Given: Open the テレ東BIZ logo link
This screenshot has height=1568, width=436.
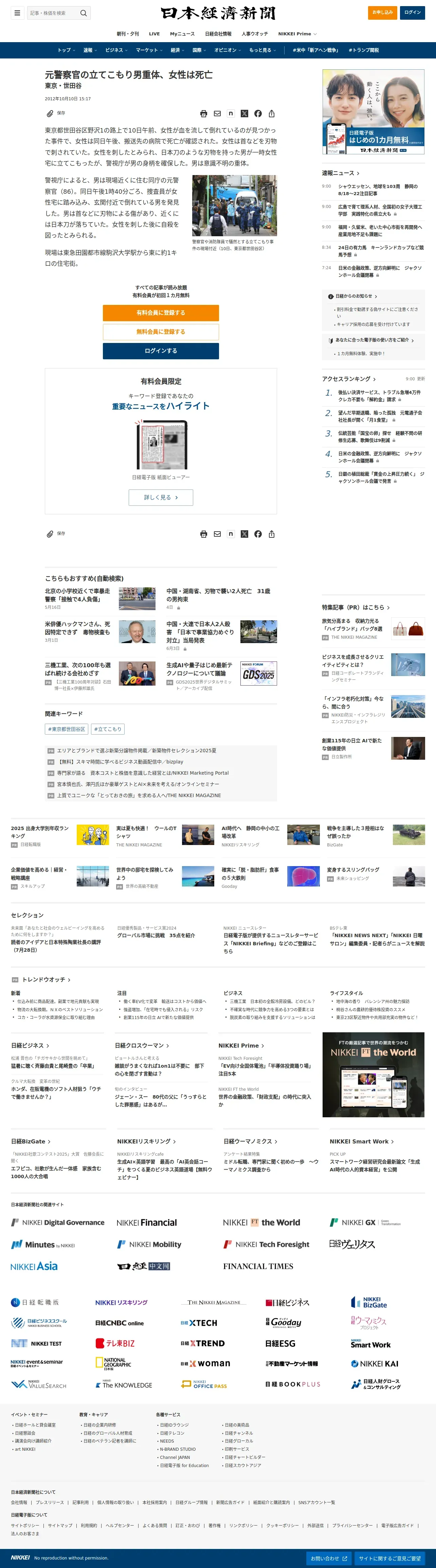Looking at the screenshot, I should [x=115, y=1343].
